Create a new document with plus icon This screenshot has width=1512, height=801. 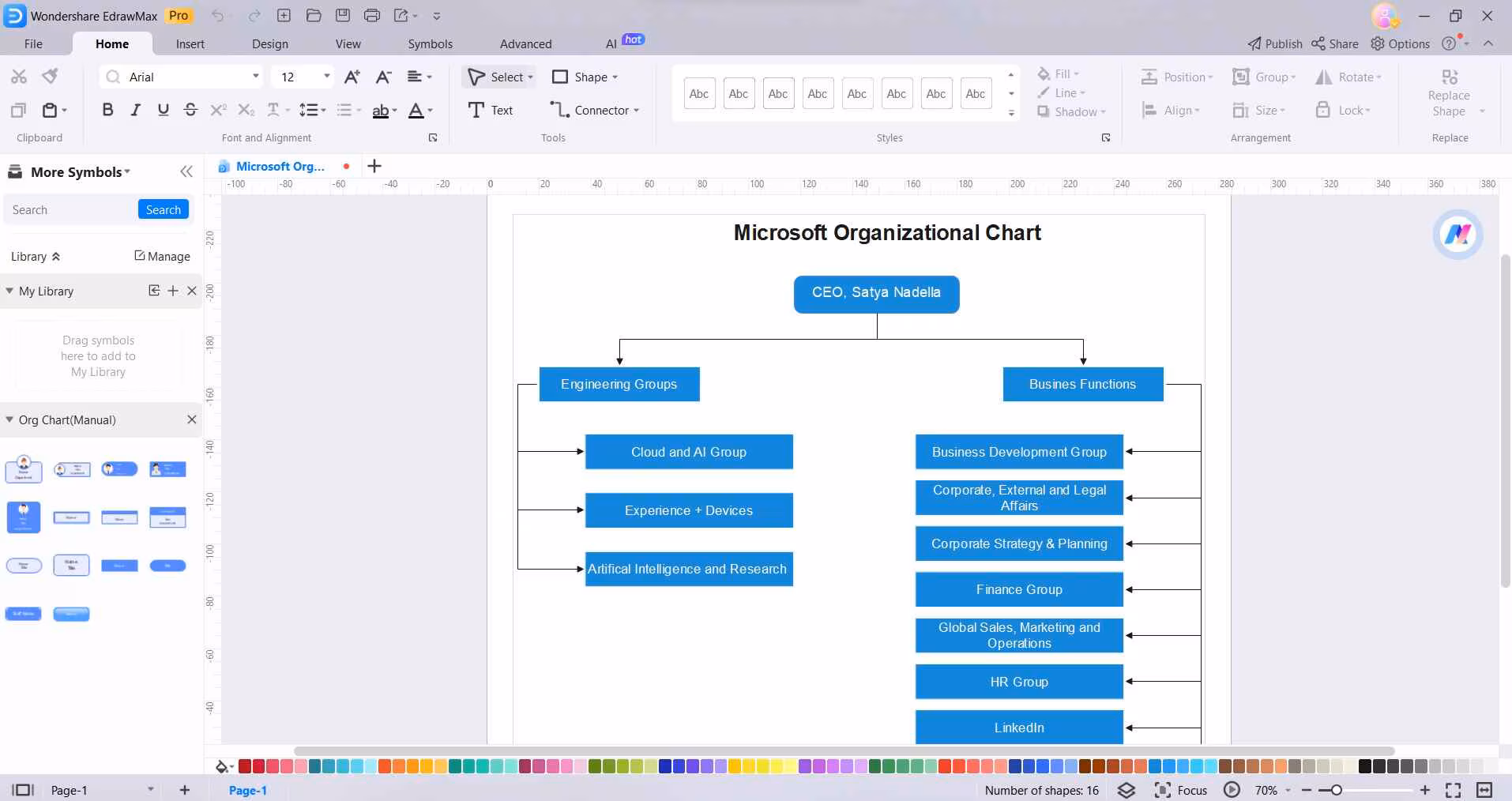point(284,16)
